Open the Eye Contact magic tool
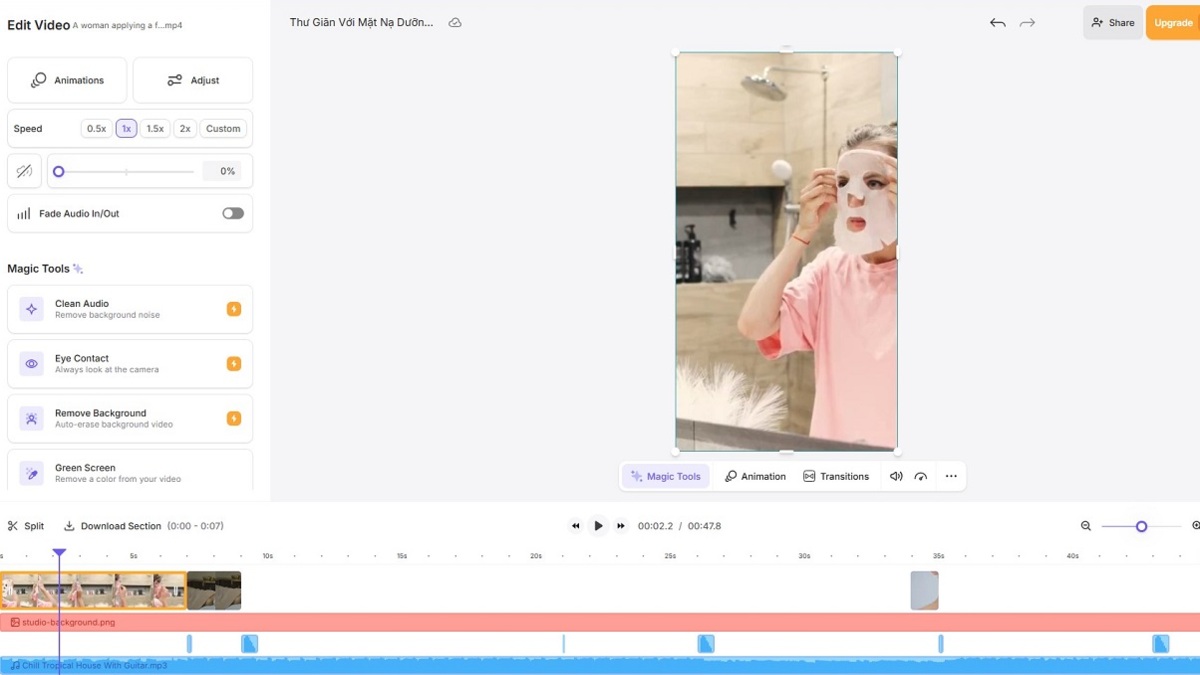Viewport: 1200px width, 675px height. 129,363
